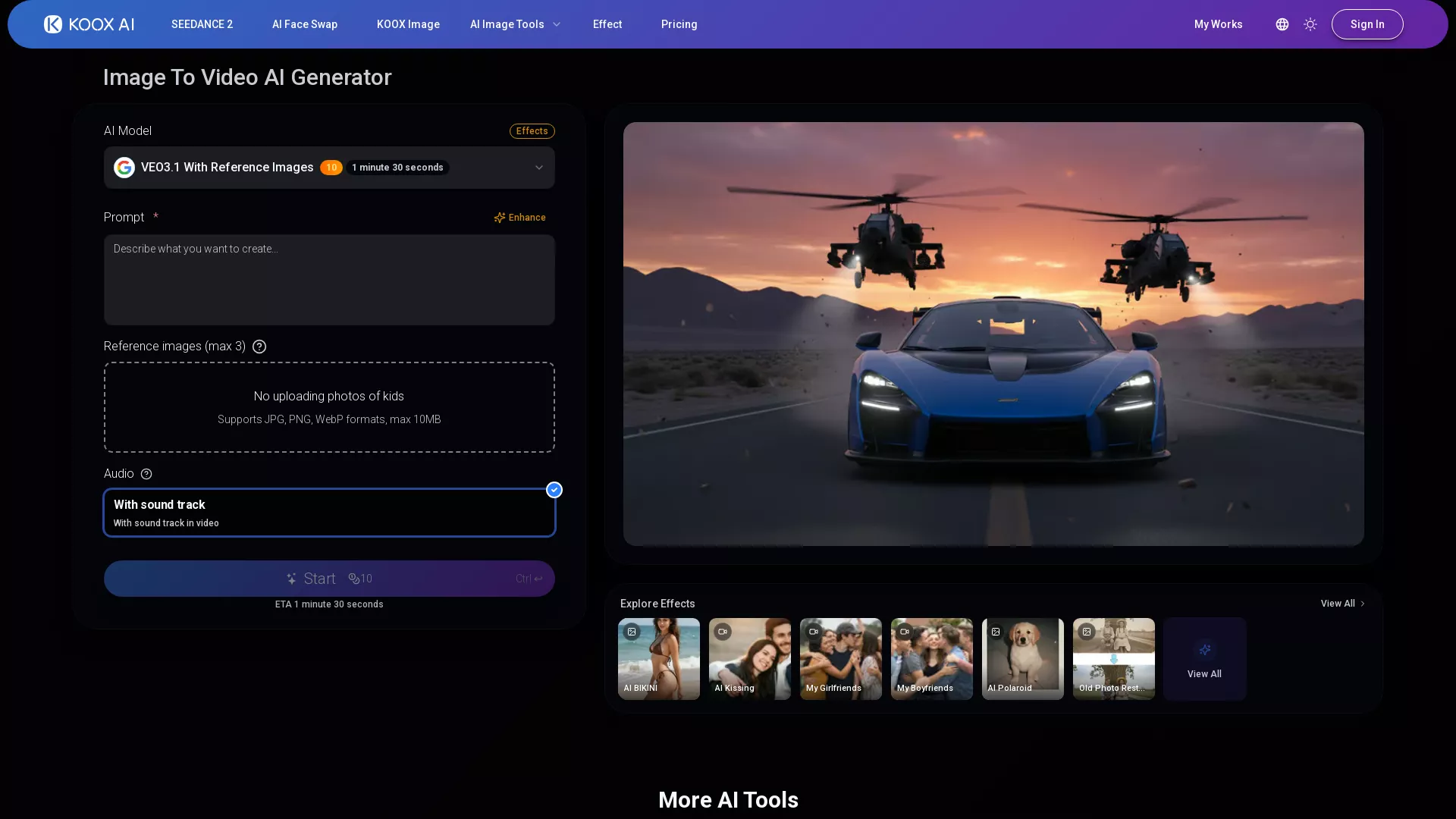Select the AI Polaroid effect thumbnail
The width and height of the screenshot is (1456, 819).
pyautogui.click(x=1022, y=658)
